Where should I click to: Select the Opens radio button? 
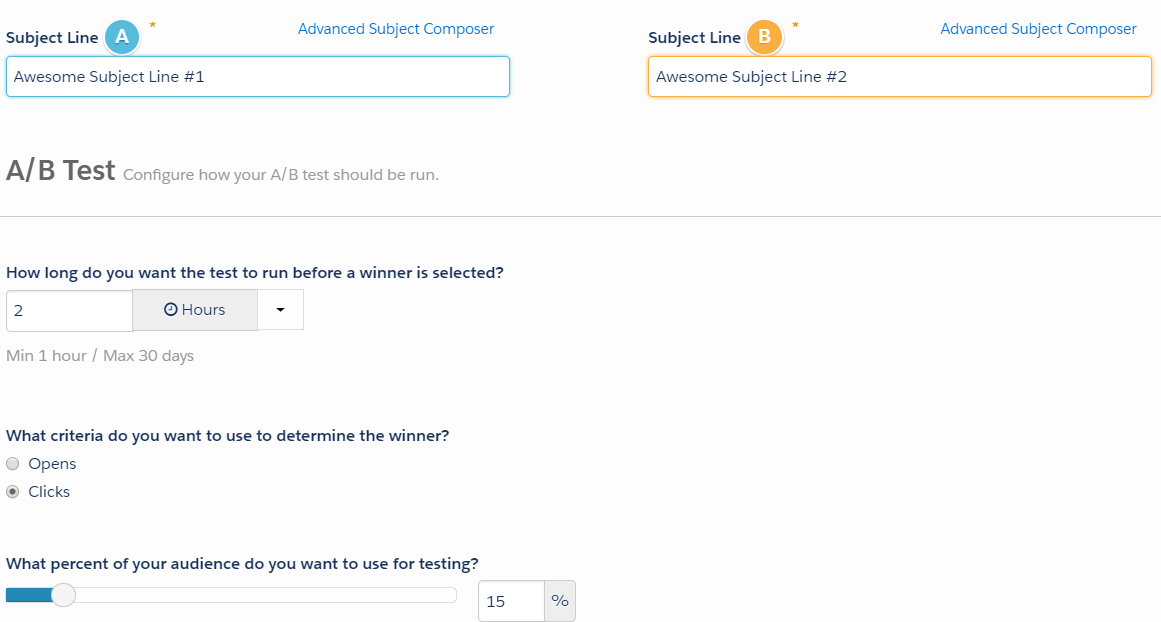[x=11, y=463]
